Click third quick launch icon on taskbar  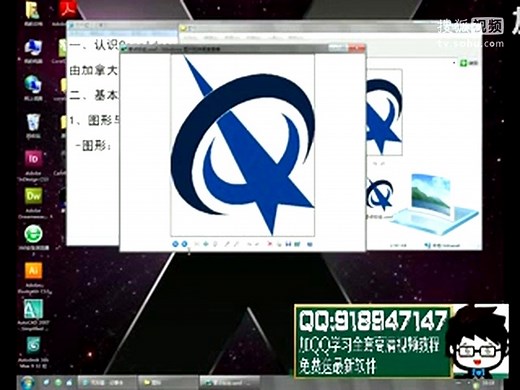[x=69, y=382]
